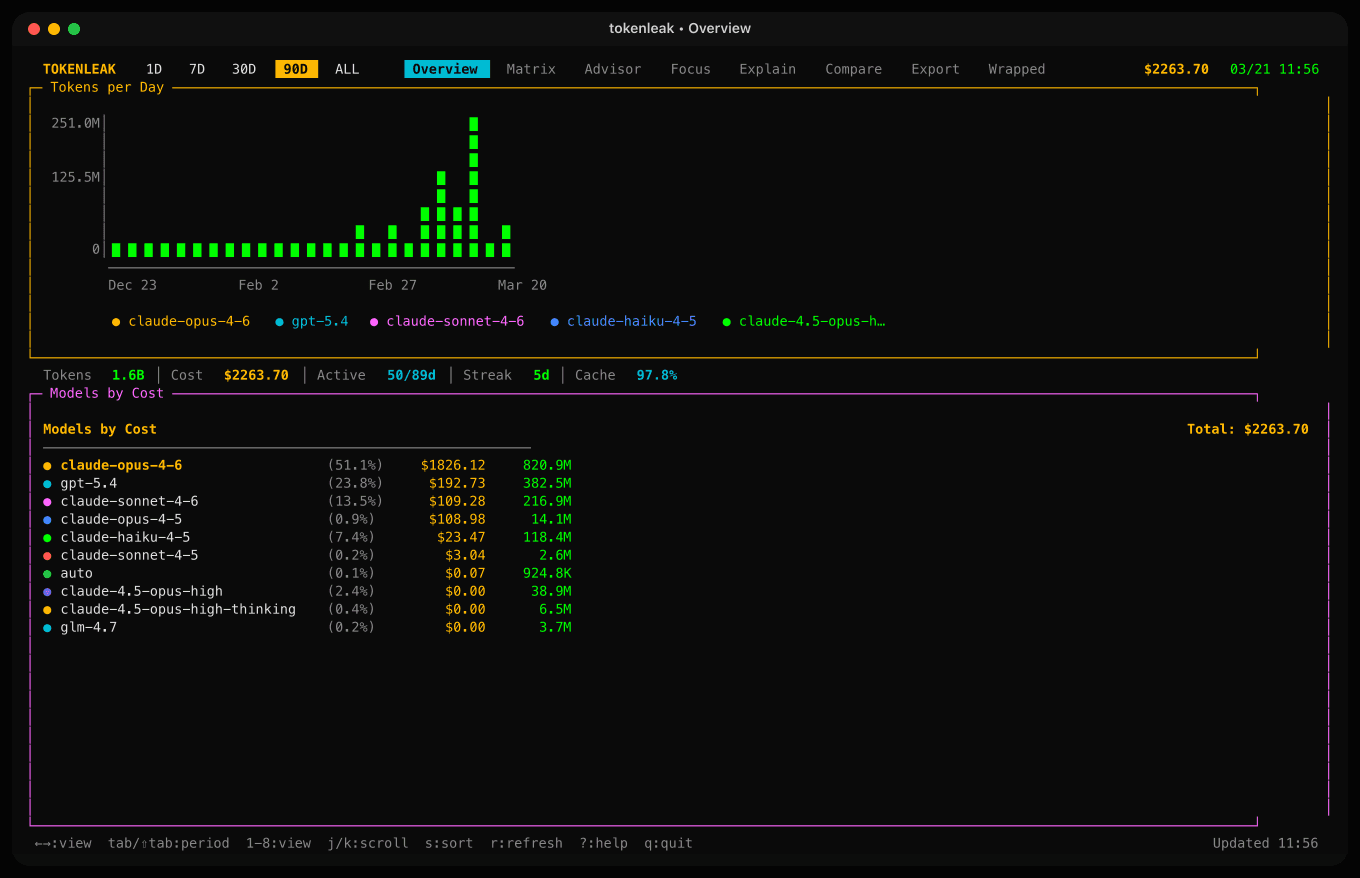
Task: Select the claude-sonnet-4-5 model row
Action: coord(308,555)
